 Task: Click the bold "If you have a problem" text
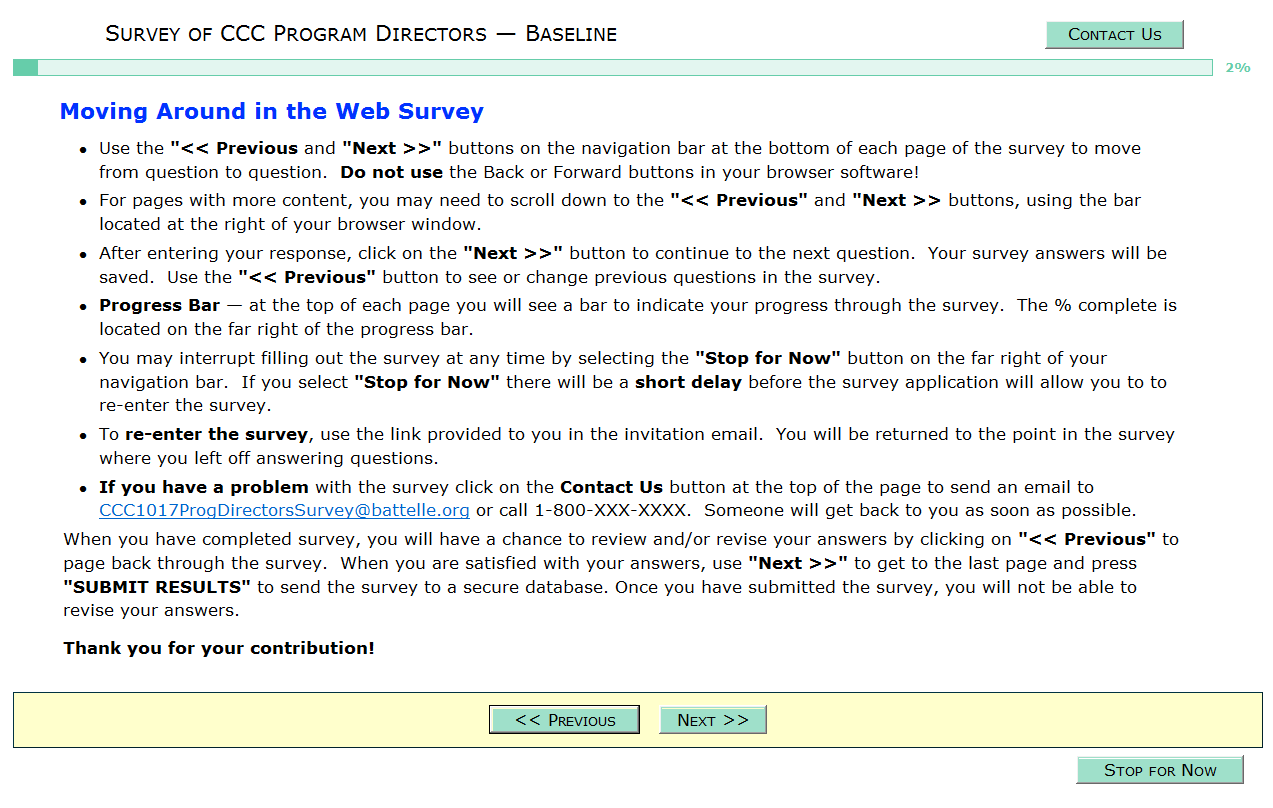[x=204, y=487]
